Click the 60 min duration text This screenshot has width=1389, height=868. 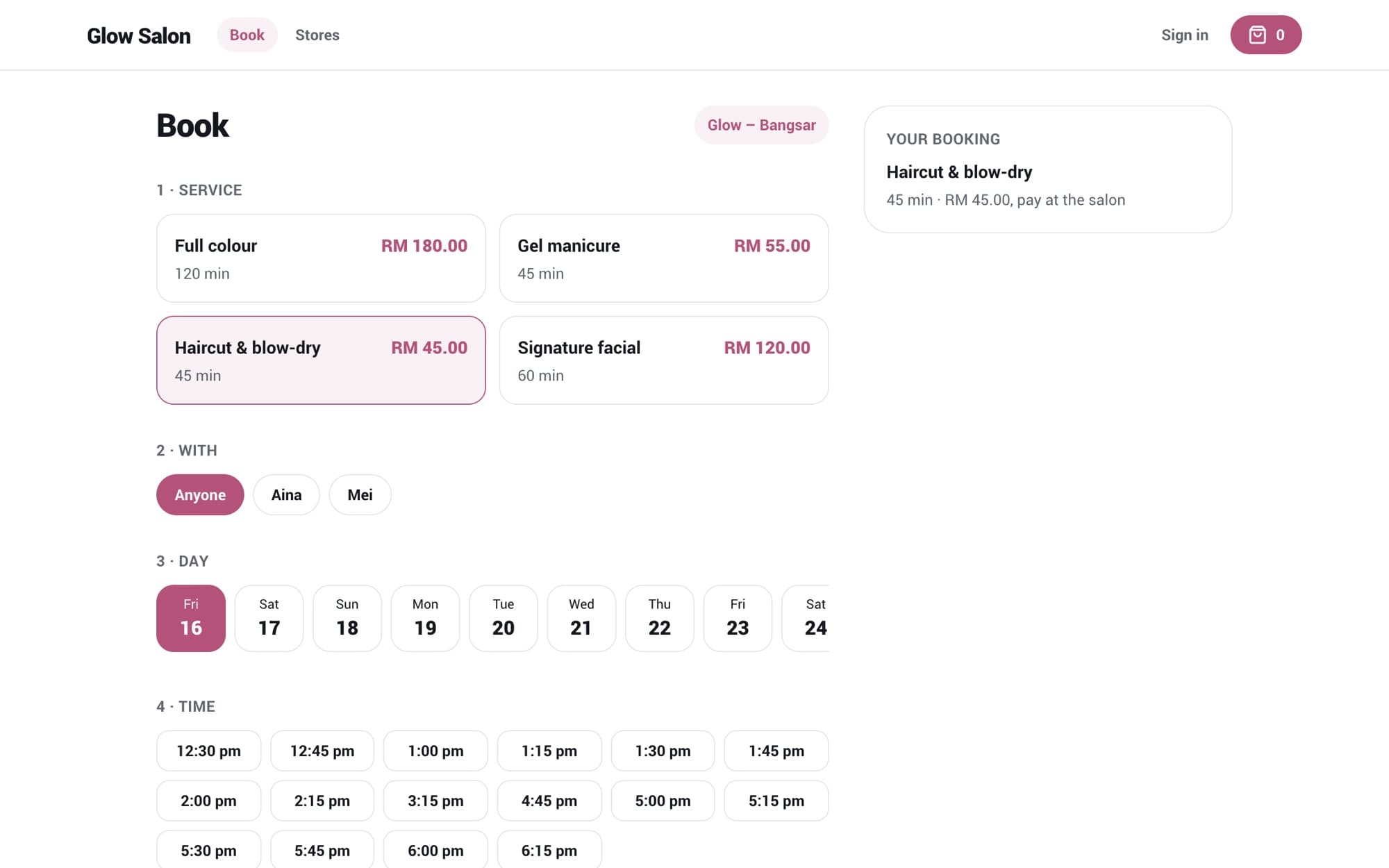click(x=540, y=376)
